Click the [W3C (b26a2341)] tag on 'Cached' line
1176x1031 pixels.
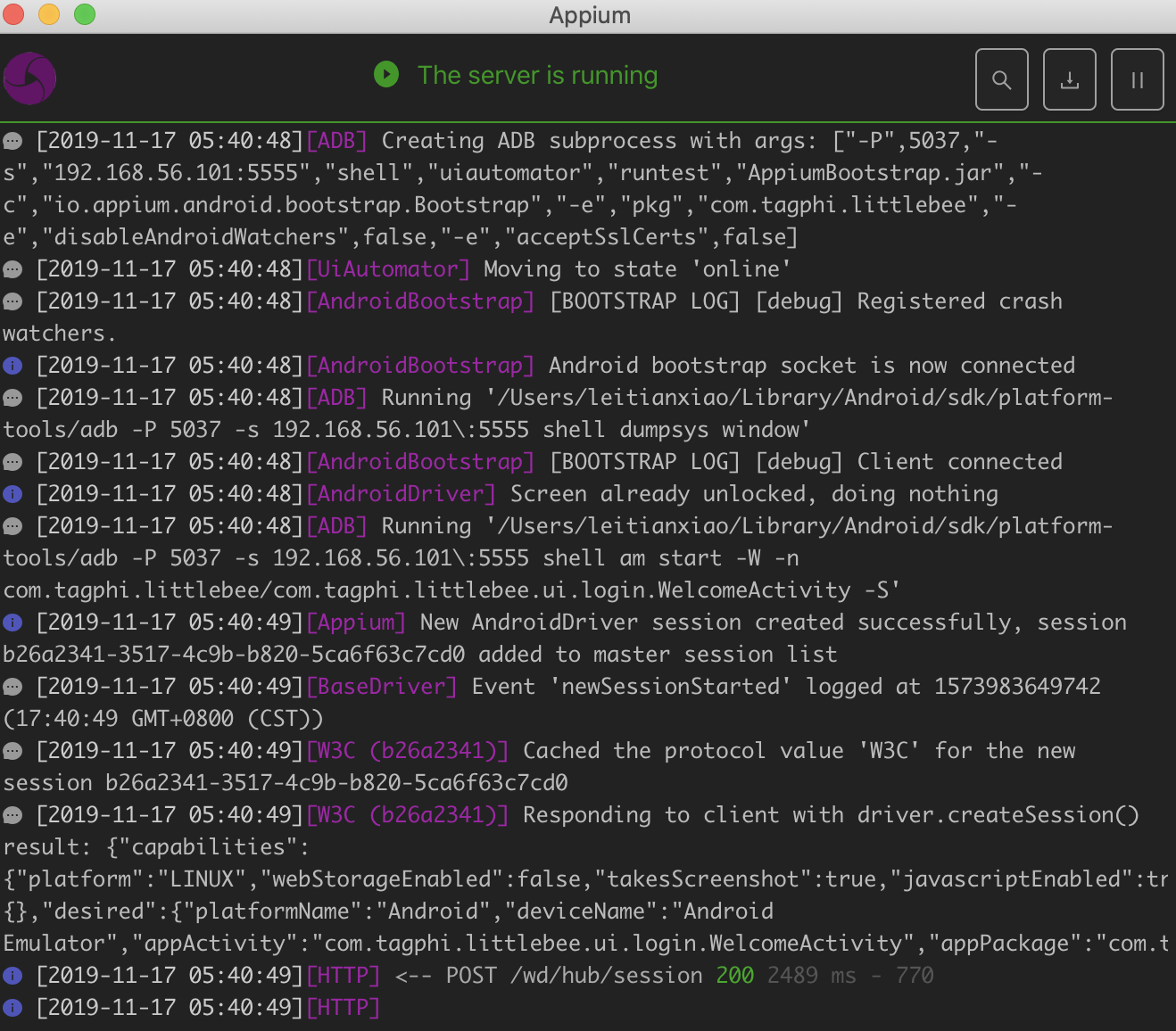pyautogui.click(x=408, y=751)
